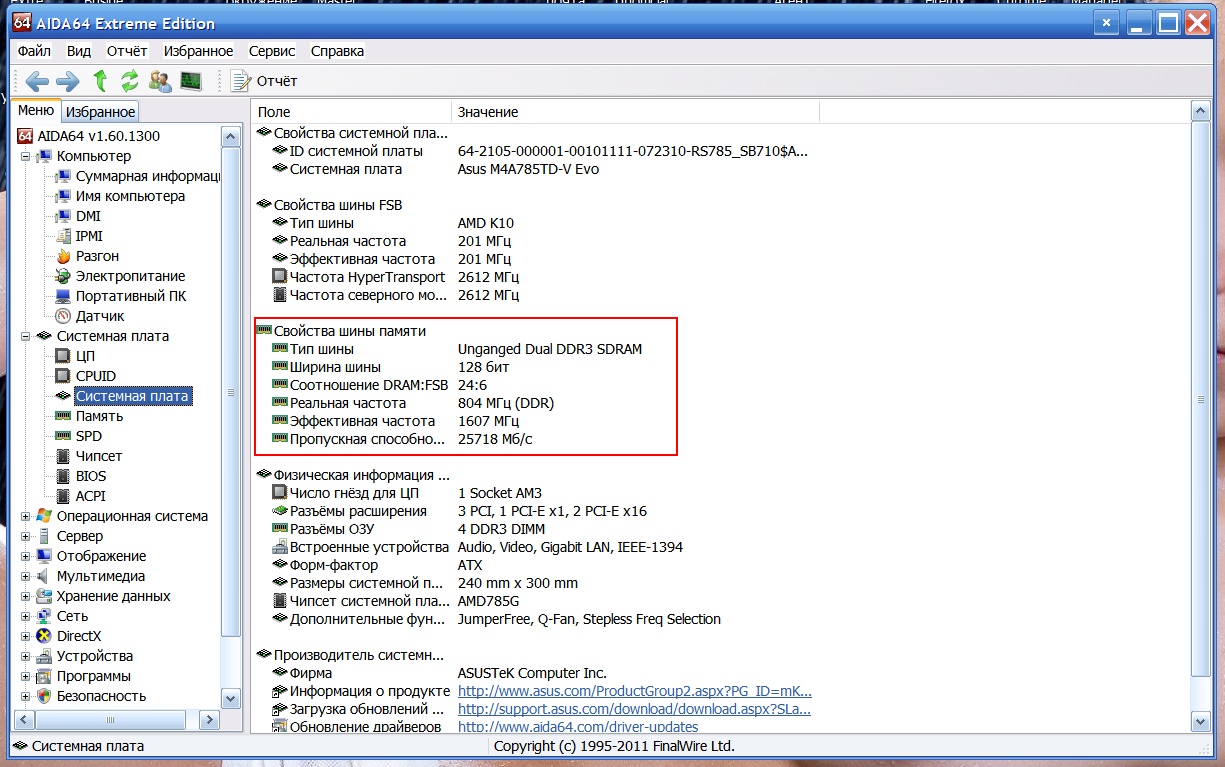Refresh the view with the green arrows icon
The height and width of the screenshot is (767, 1225).
click(130, 81)
